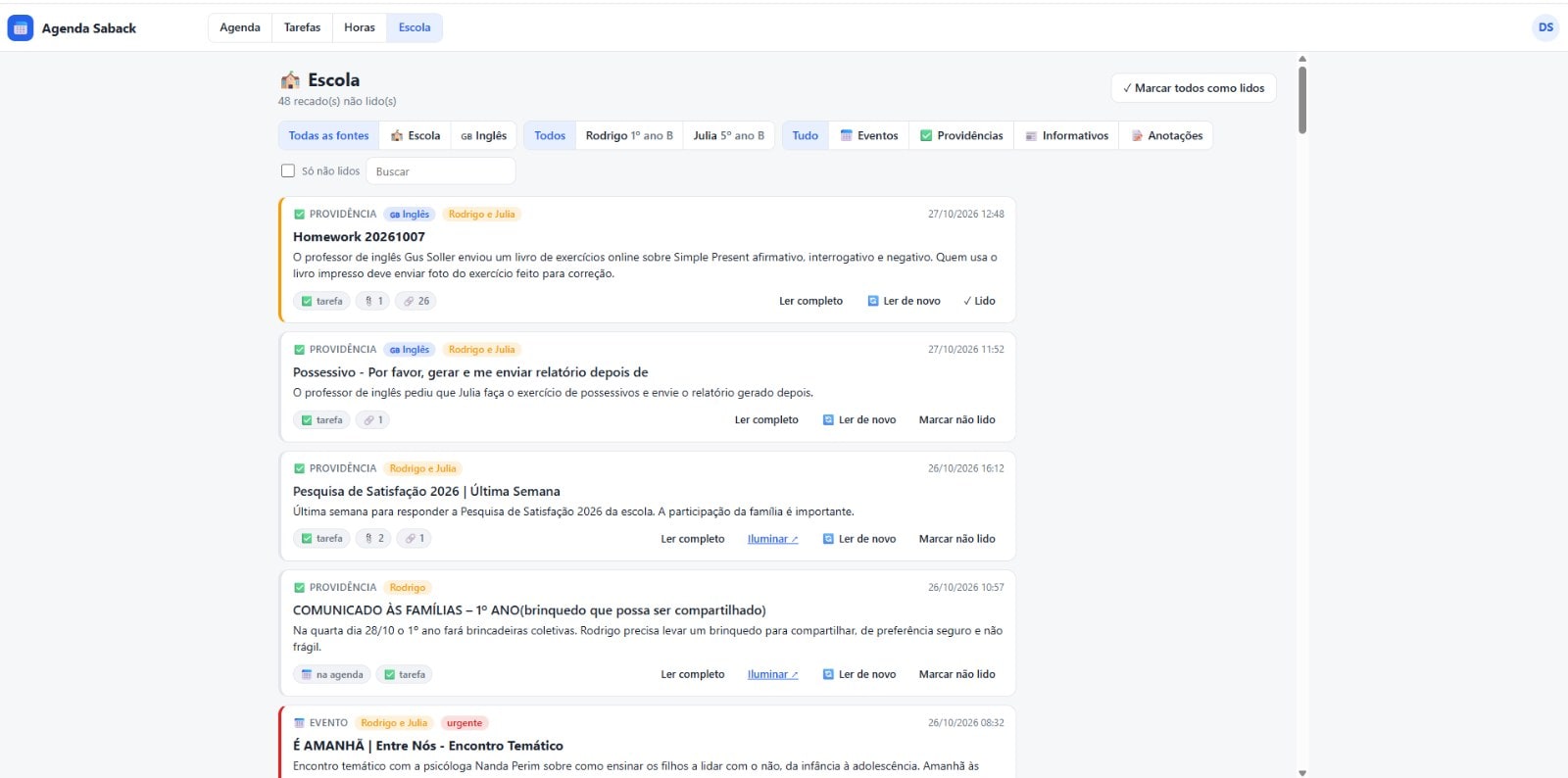Filter by Inglês source
The width and height of the screenshot is (1568, 778).
[x=484, y=135]
